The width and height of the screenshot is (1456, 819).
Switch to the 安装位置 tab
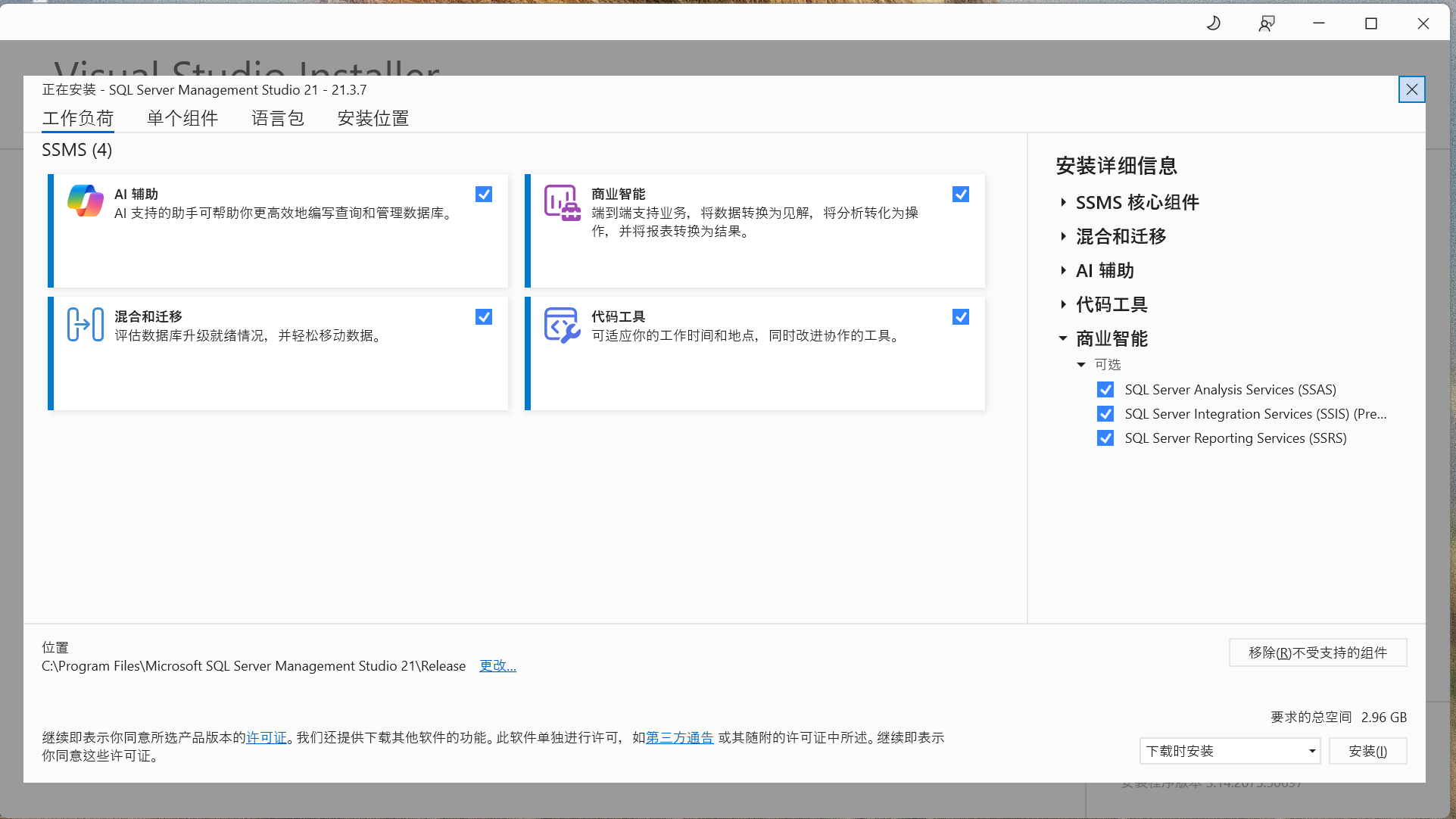[x=373, y=118]
